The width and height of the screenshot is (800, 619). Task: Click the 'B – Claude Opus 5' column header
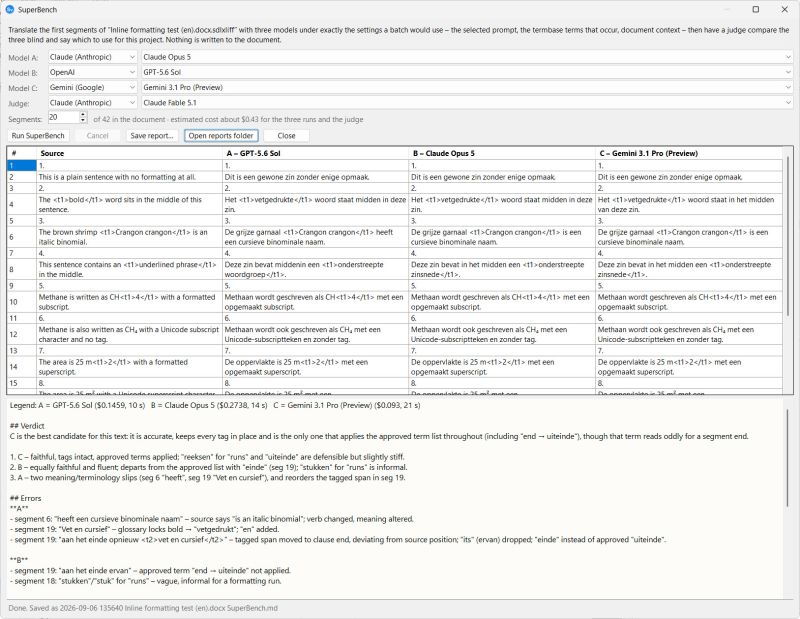[502, 153]
